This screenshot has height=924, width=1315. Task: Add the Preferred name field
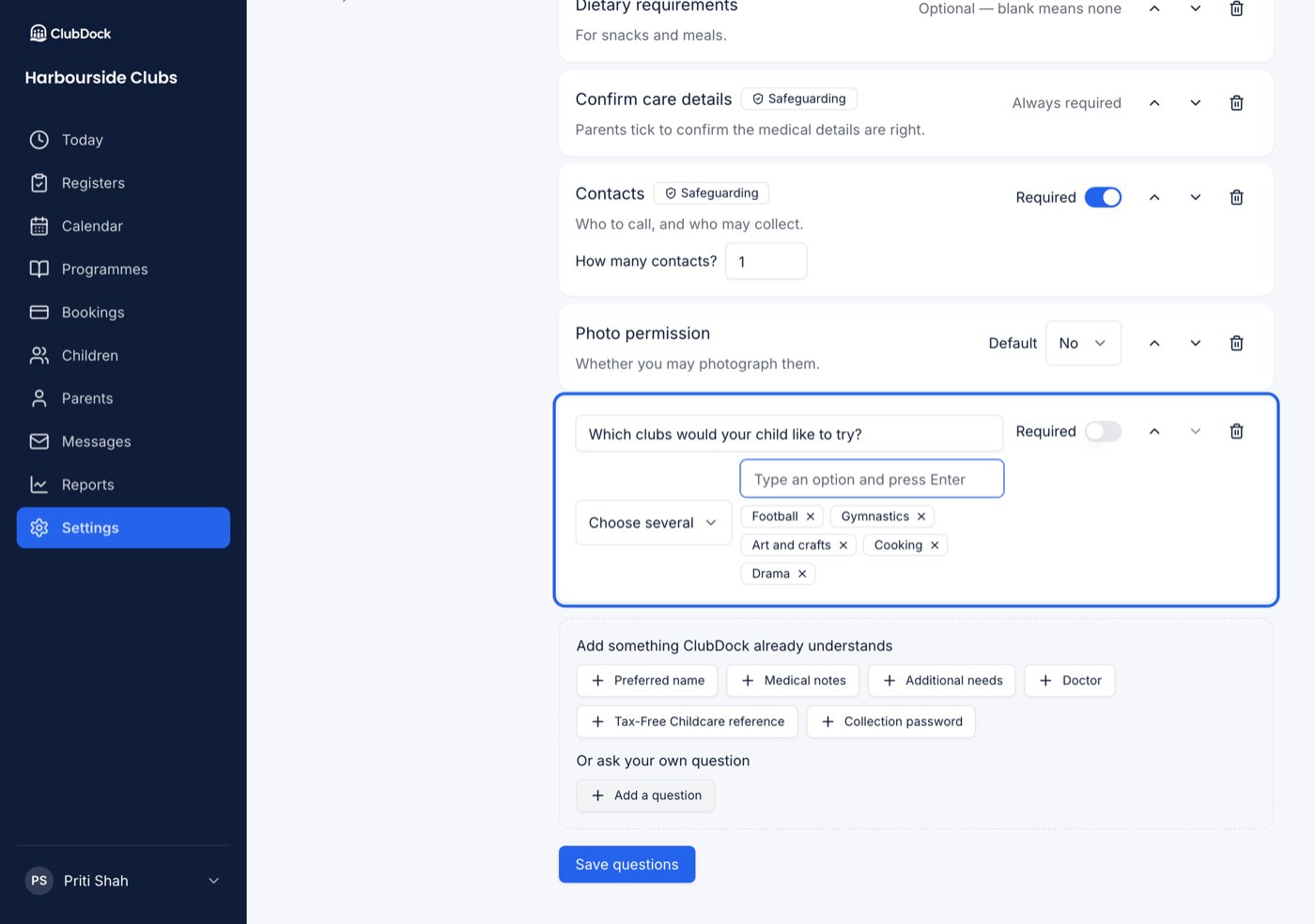click(647, 681)
